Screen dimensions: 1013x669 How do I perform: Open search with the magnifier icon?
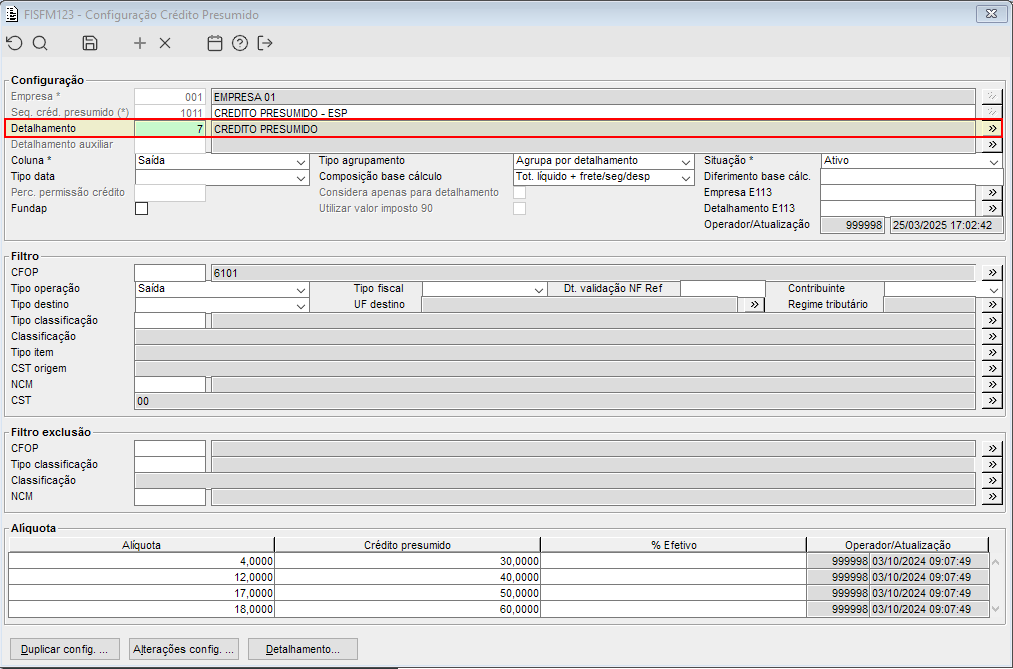40,43
